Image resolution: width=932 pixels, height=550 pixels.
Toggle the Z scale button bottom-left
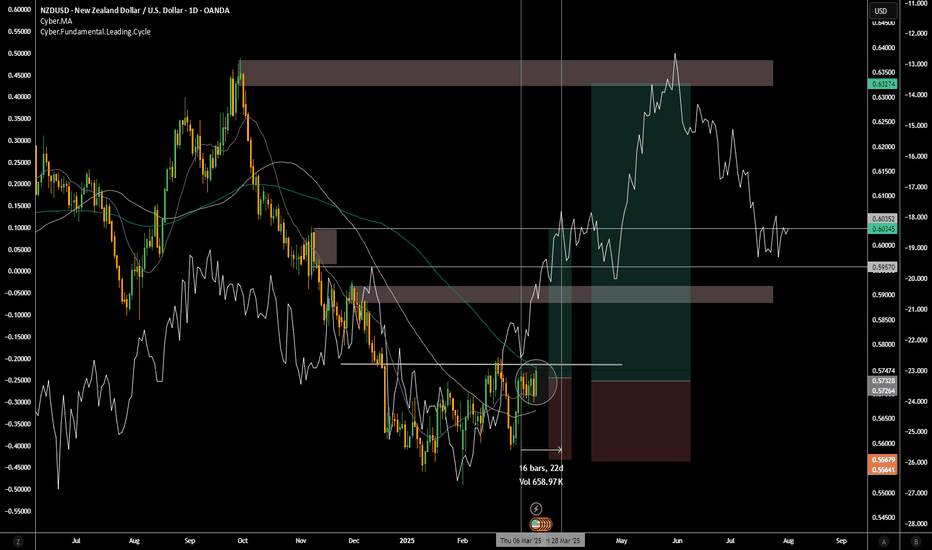[18, 541]
